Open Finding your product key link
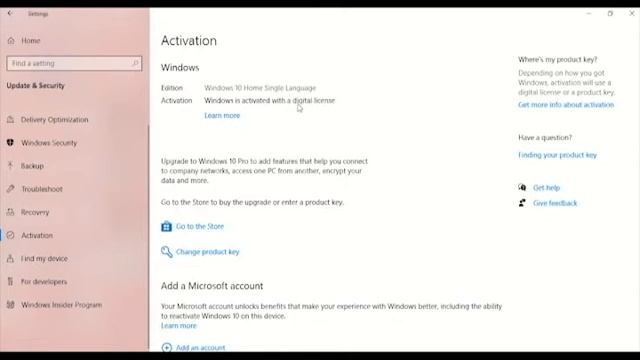Screen dimensions: 640x360 [558, 155]
